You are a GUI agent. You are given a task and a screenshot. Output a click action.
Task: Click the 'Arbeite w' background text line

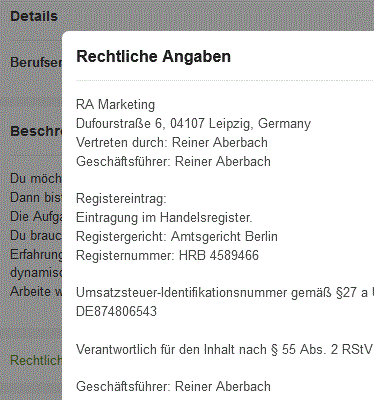click(x=36, y=291)
